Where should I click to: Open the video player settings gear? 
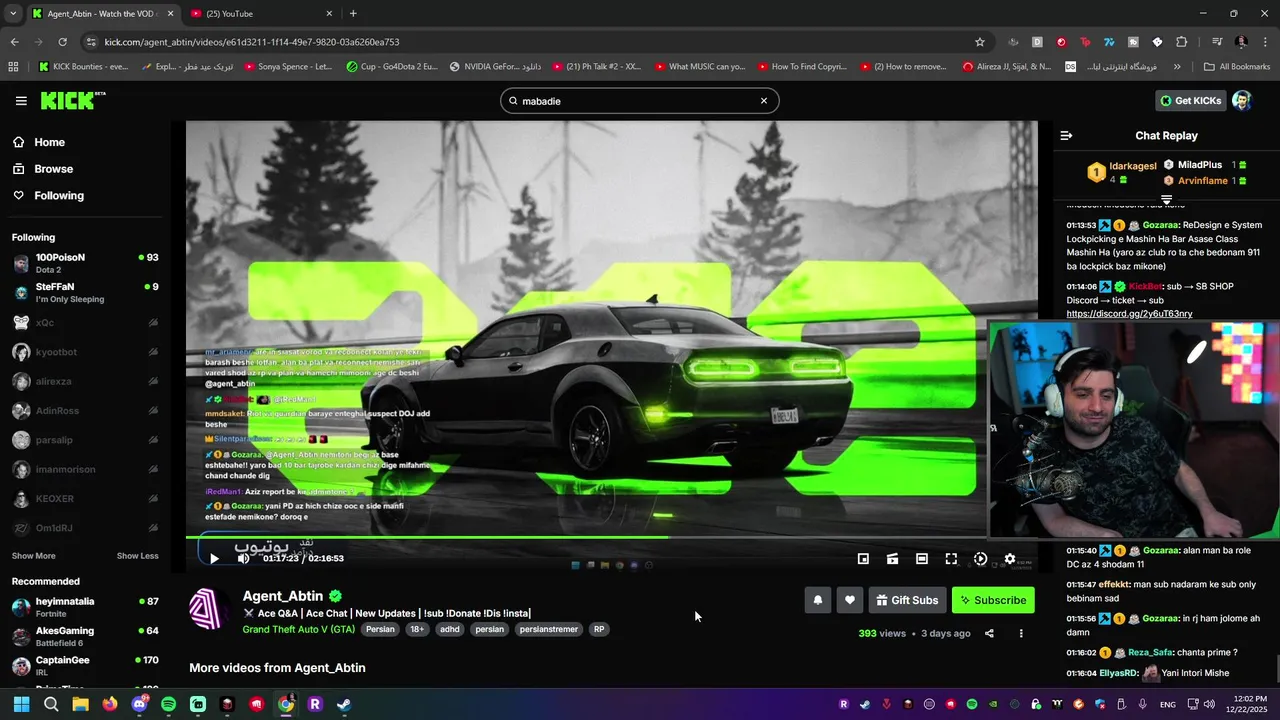click(1010, 559)
